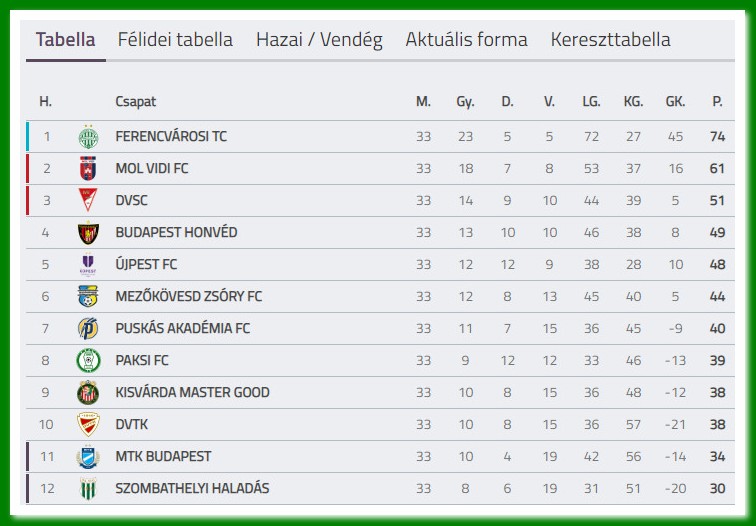This screenshot has height=526, width=756.
Task: Click the Budapest Honvéd club badge
Action: [88, 233]
